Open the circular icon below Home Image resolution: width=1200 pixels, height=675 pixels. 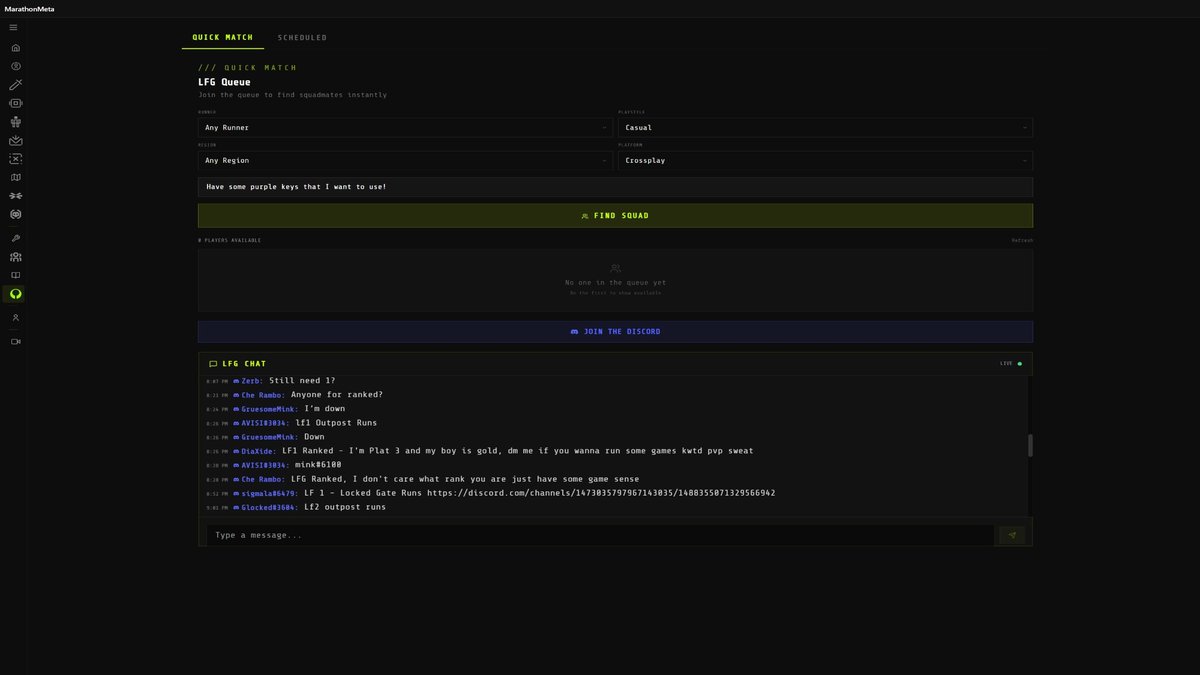click(15, 66)
